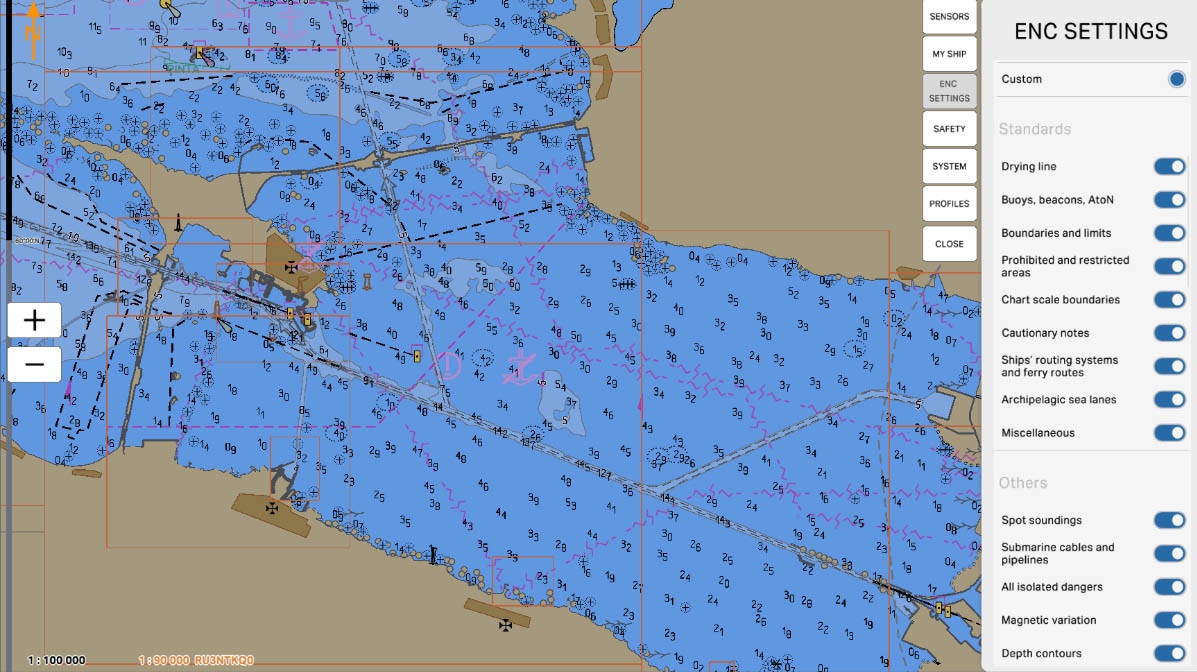Disable Buoys, beacons, AtoN toggle
This screenshot has height=672, width=1197.
[1169, 200]
